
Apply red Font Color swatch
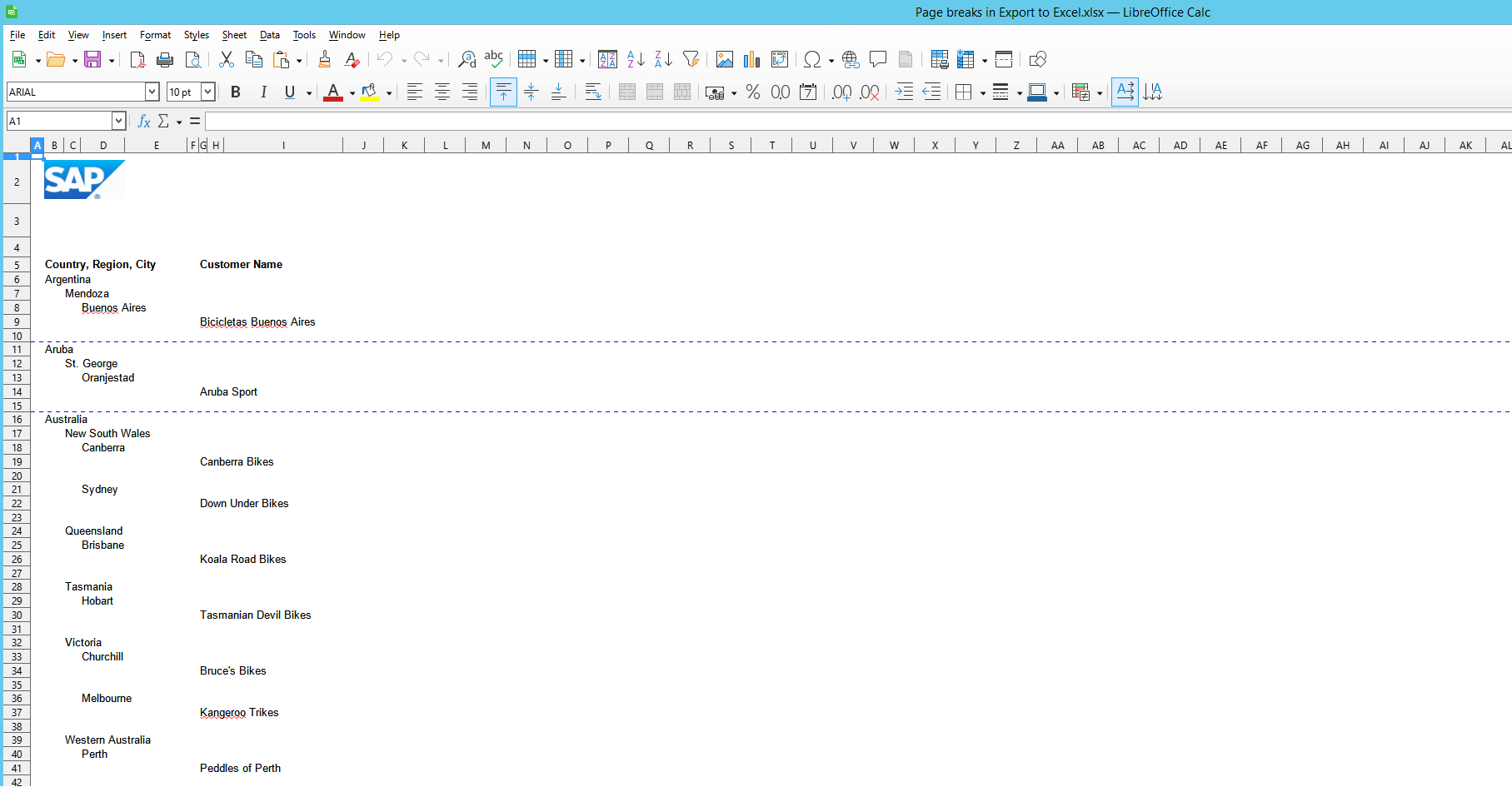coord(333,92)
